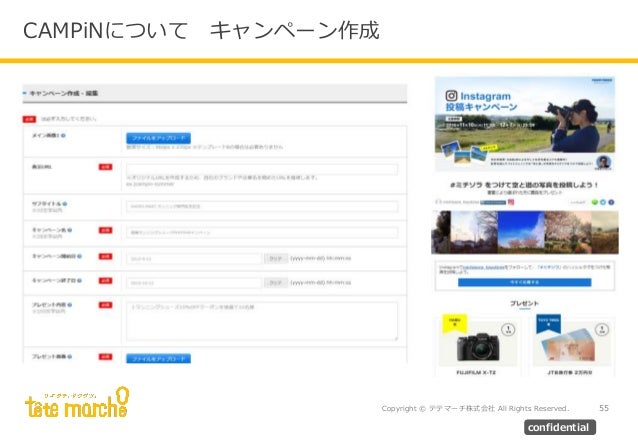Viewport: 638px width, 442px height.
Task: Click the small Instagram icon beside the account name
Action: (511, 202)
